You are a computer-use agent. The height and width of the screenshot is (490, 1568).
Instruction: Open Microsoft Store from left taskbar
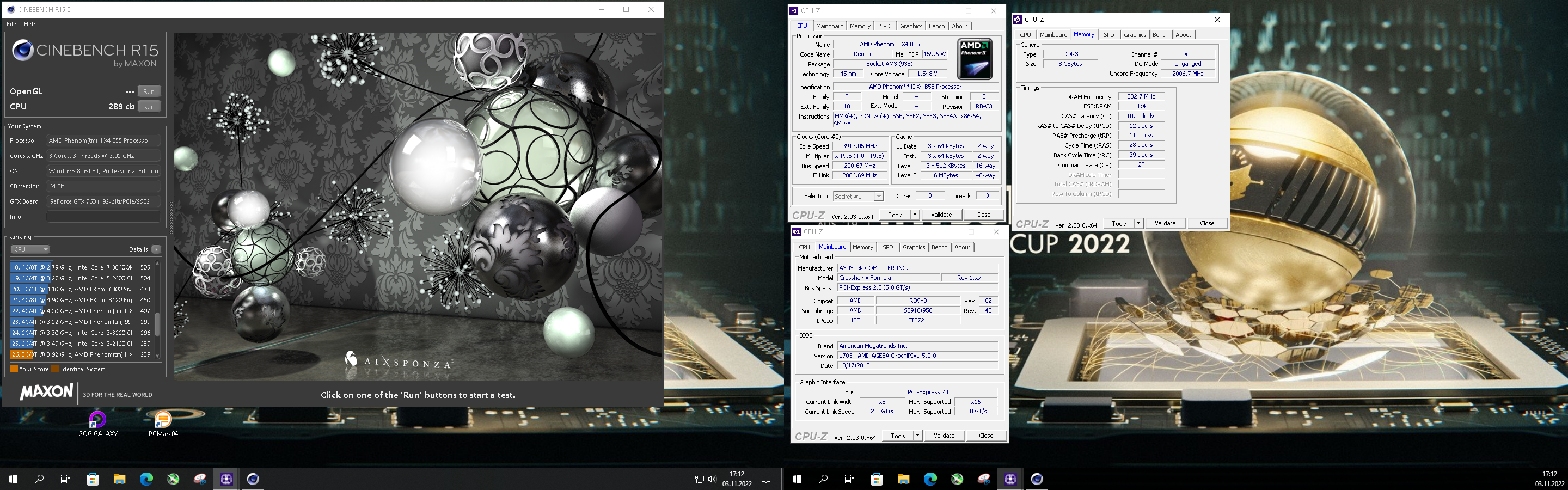[x=93, y=479]
